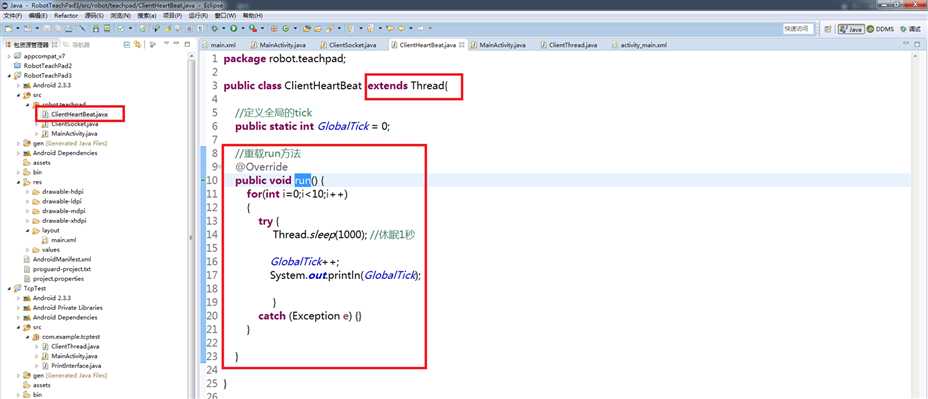
Task: Open the 窗口(W) menu
Action: click(x=224, y=15)
